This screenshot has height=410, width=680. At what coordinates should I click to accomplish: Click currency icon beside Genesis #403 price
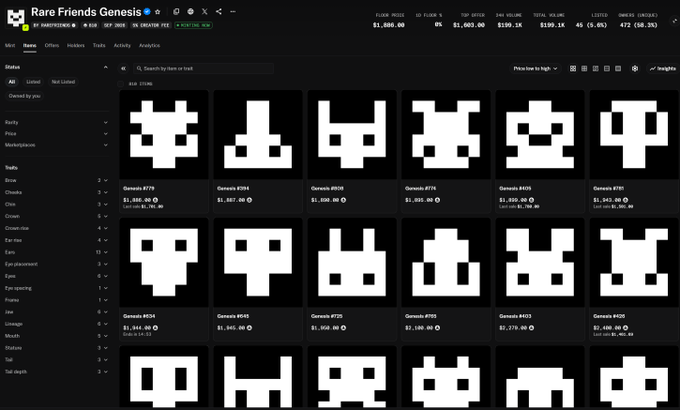(531, 328)
